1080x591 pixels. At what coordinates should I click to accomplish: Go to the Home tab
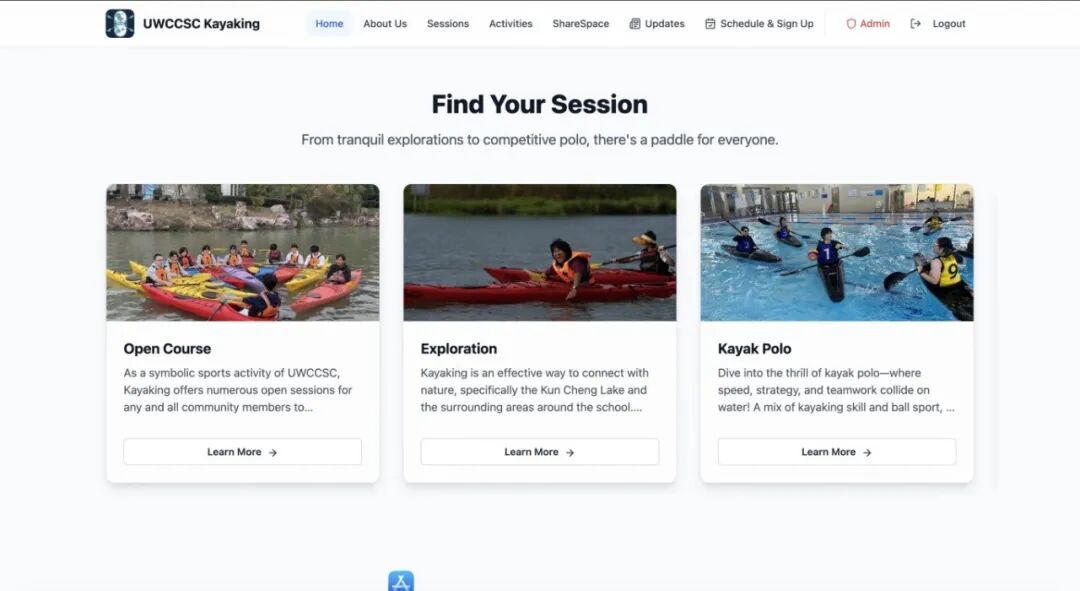point(329,23)
